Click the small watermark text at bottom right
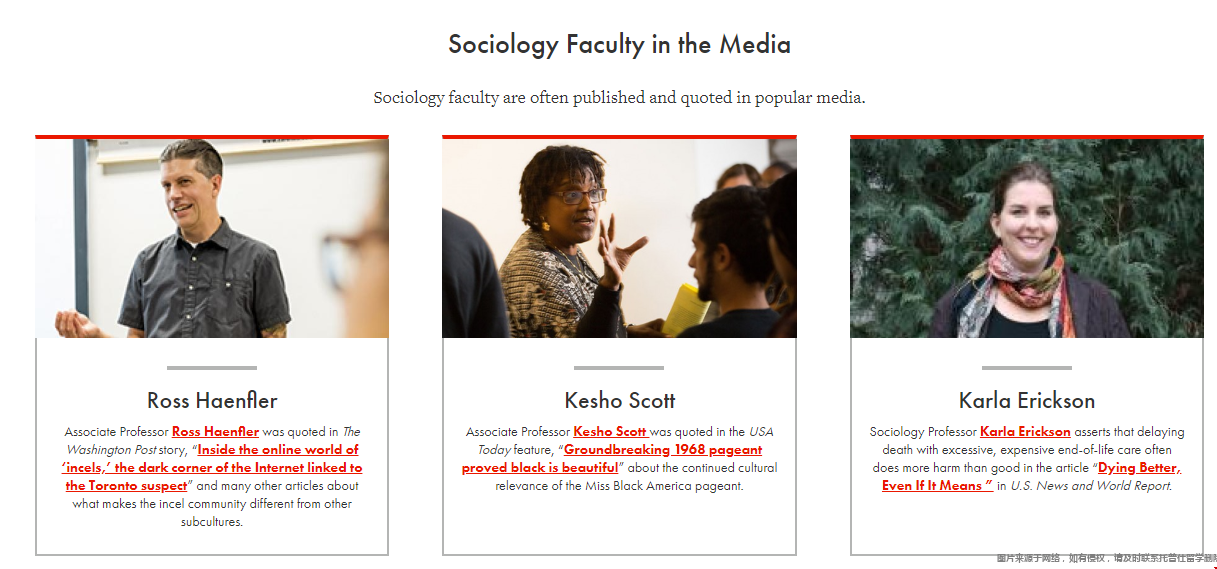The height and width of the screenshot is (569, 1217). [x=1105, y=558]
